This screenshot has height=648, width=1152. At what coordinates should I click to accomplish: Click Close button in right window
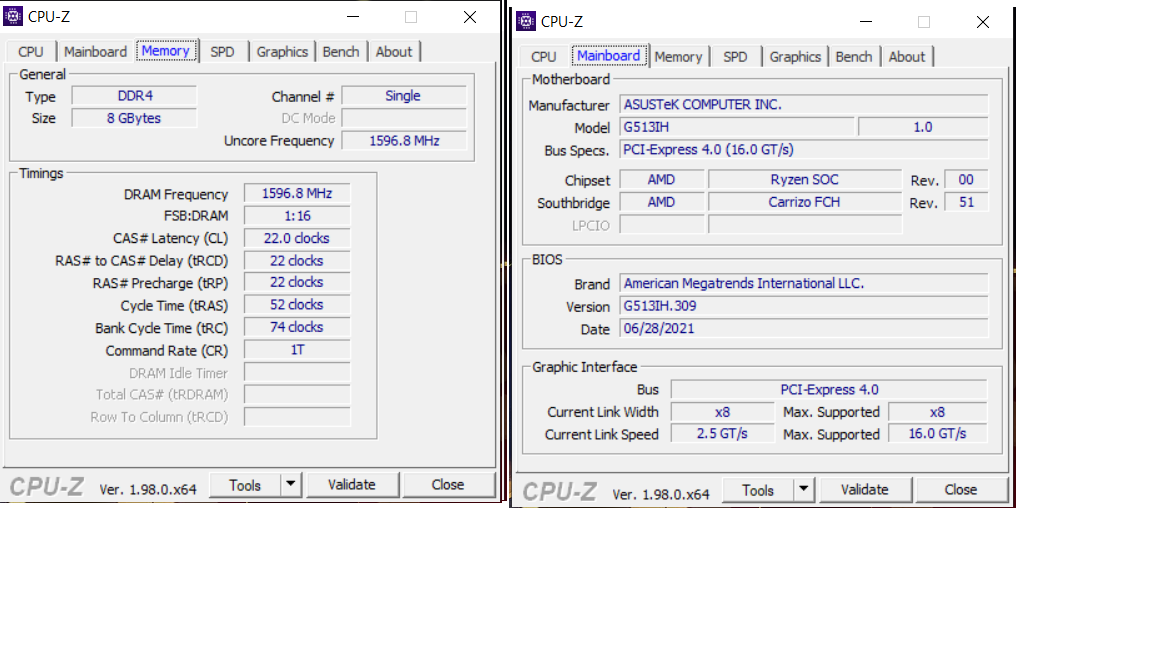tap(961, 490)
